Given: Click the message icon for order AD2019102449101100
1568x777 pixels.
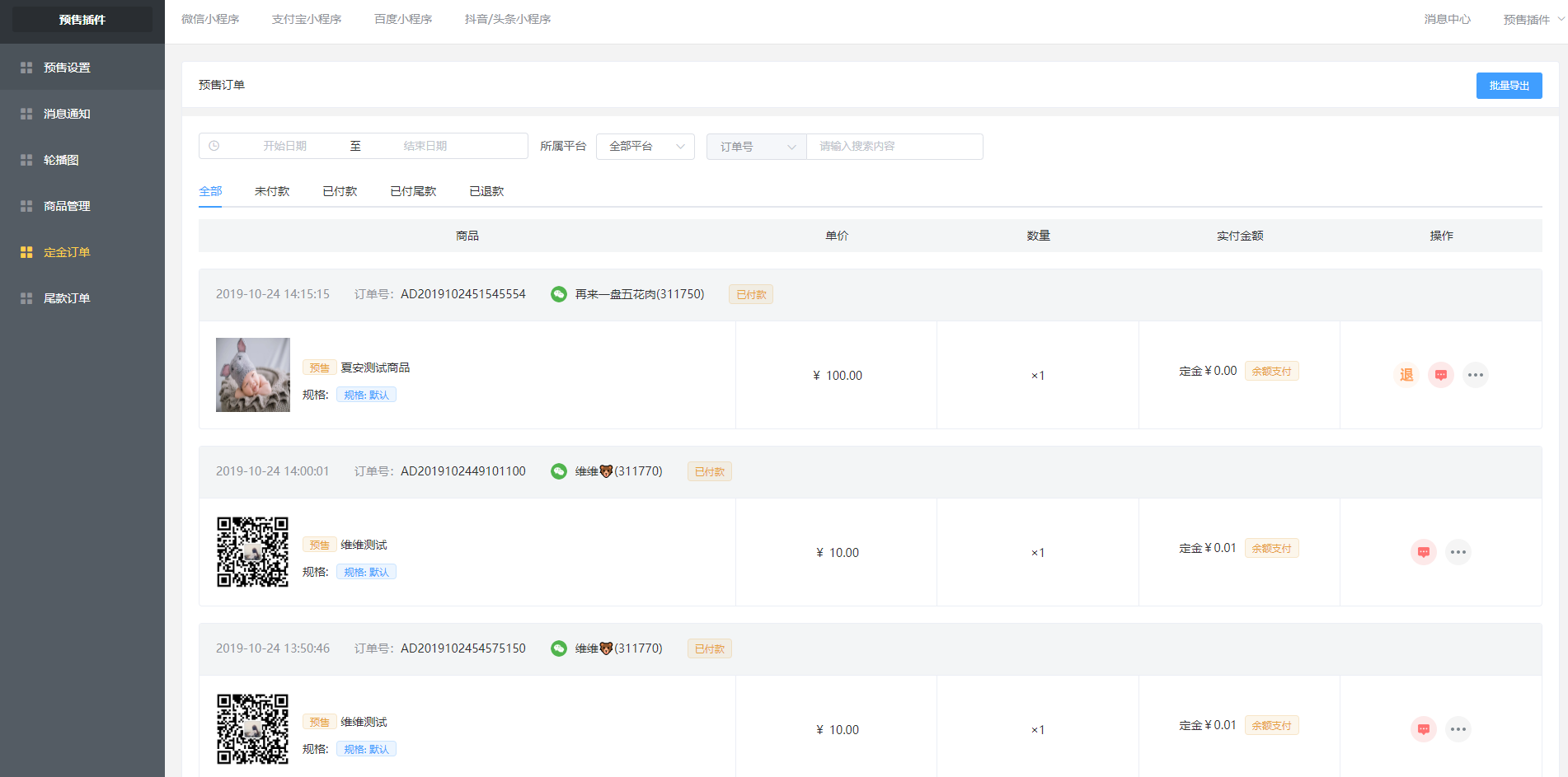Looking at the screenshot, I should 1423,552.
